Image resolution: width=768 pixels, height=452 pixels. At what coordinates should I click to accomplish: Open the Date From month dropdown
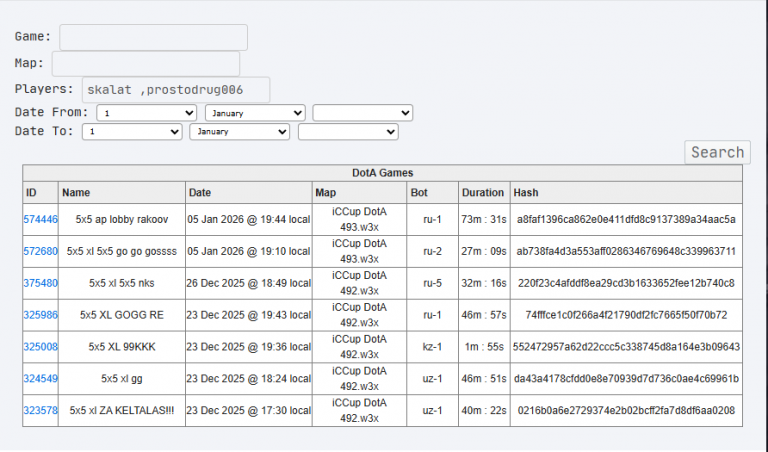[255, 113]
